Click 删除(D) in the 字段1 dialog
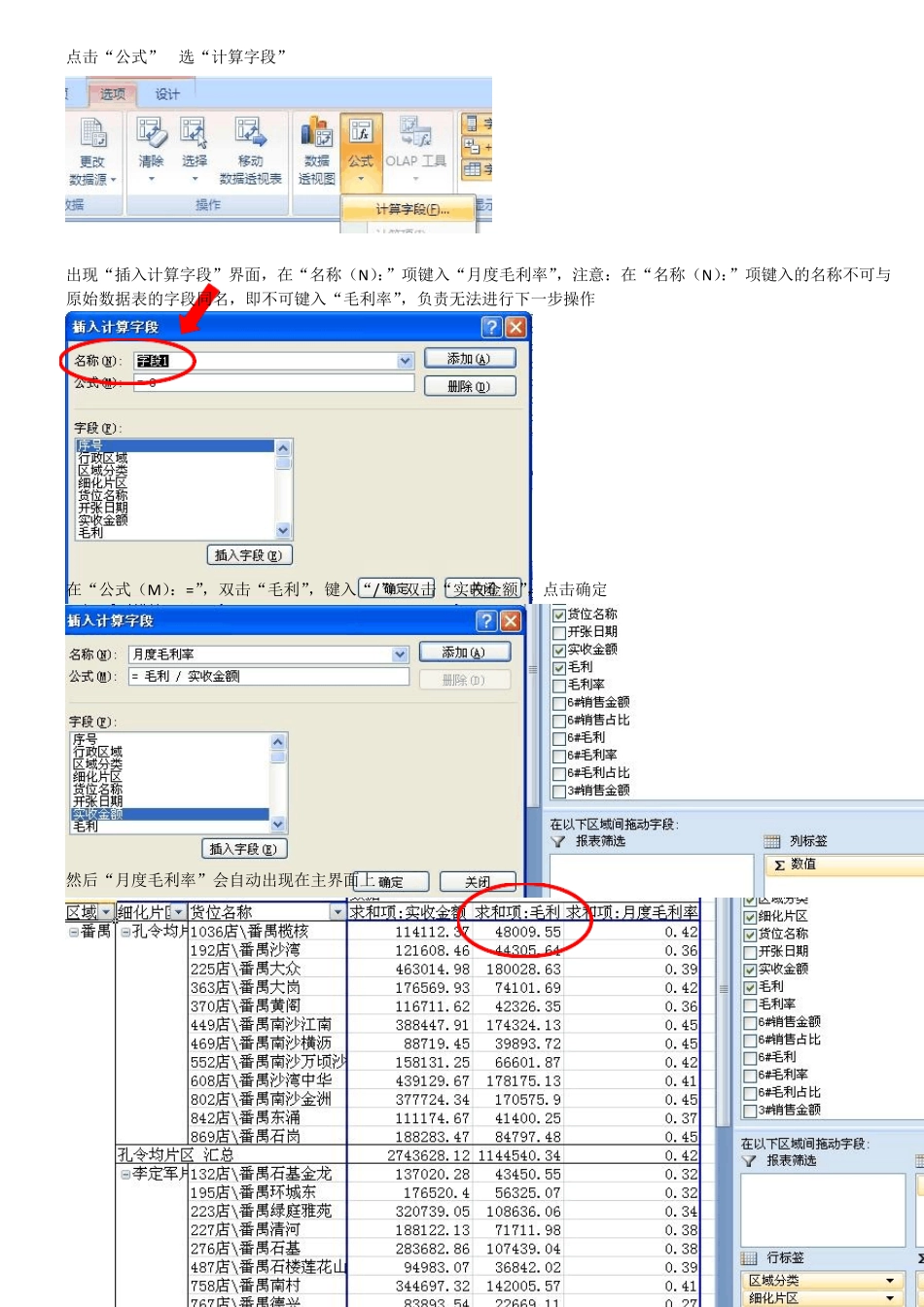The height and width of the screenshot is (1307, 924). click(x=470, y=386)
